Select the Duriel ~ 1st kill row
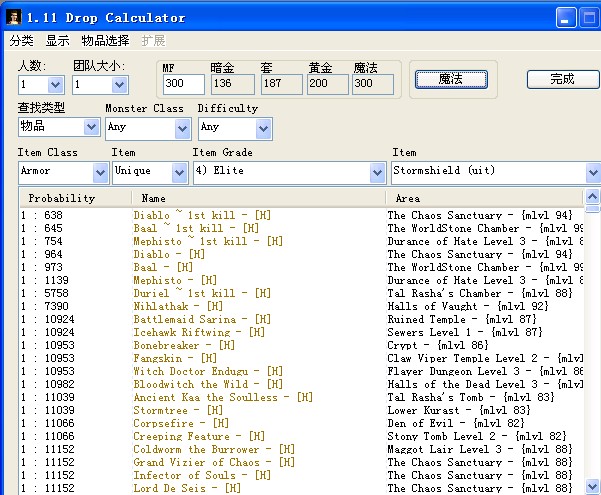The width and height of the screenshot is (601, 495). [301, 293]
